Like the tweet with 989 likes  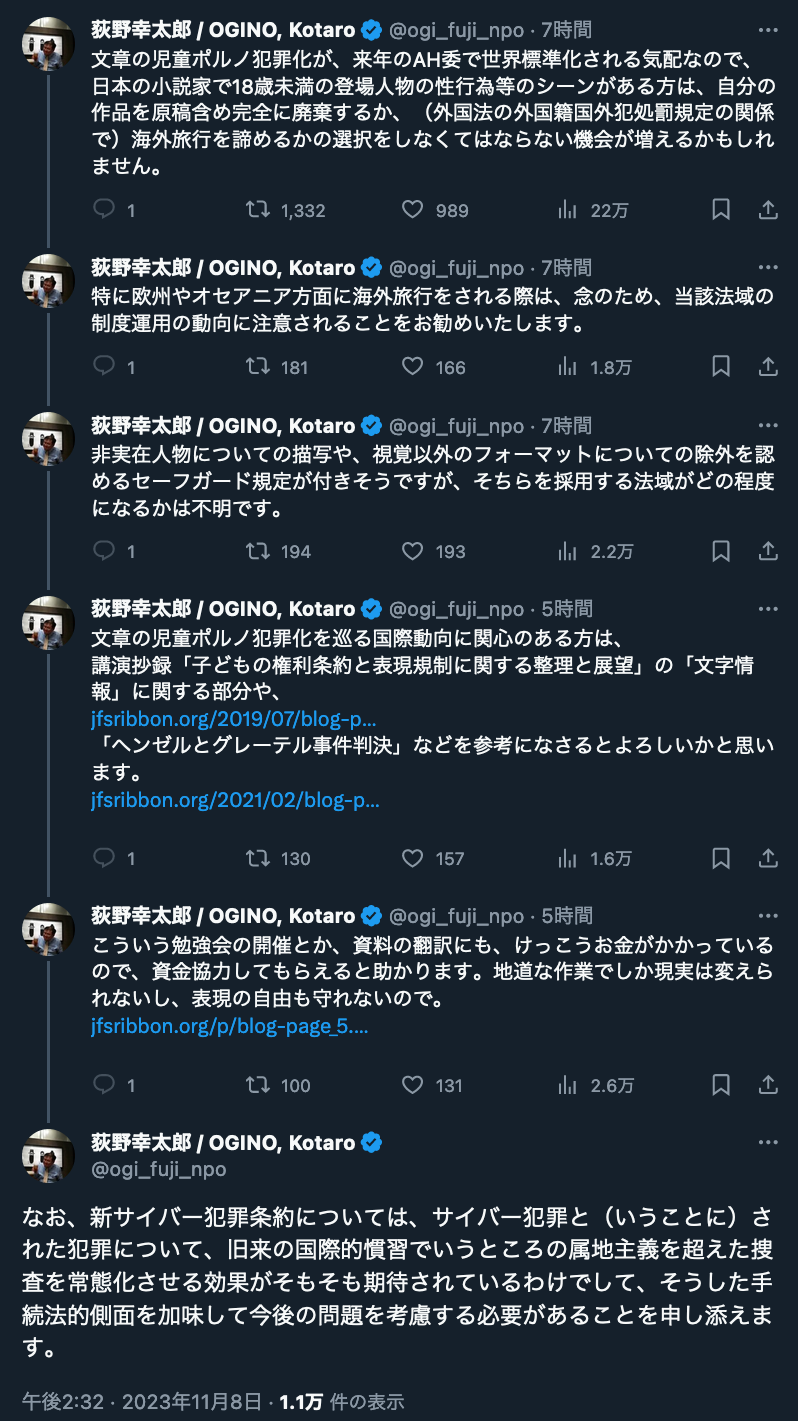(413, 210)
